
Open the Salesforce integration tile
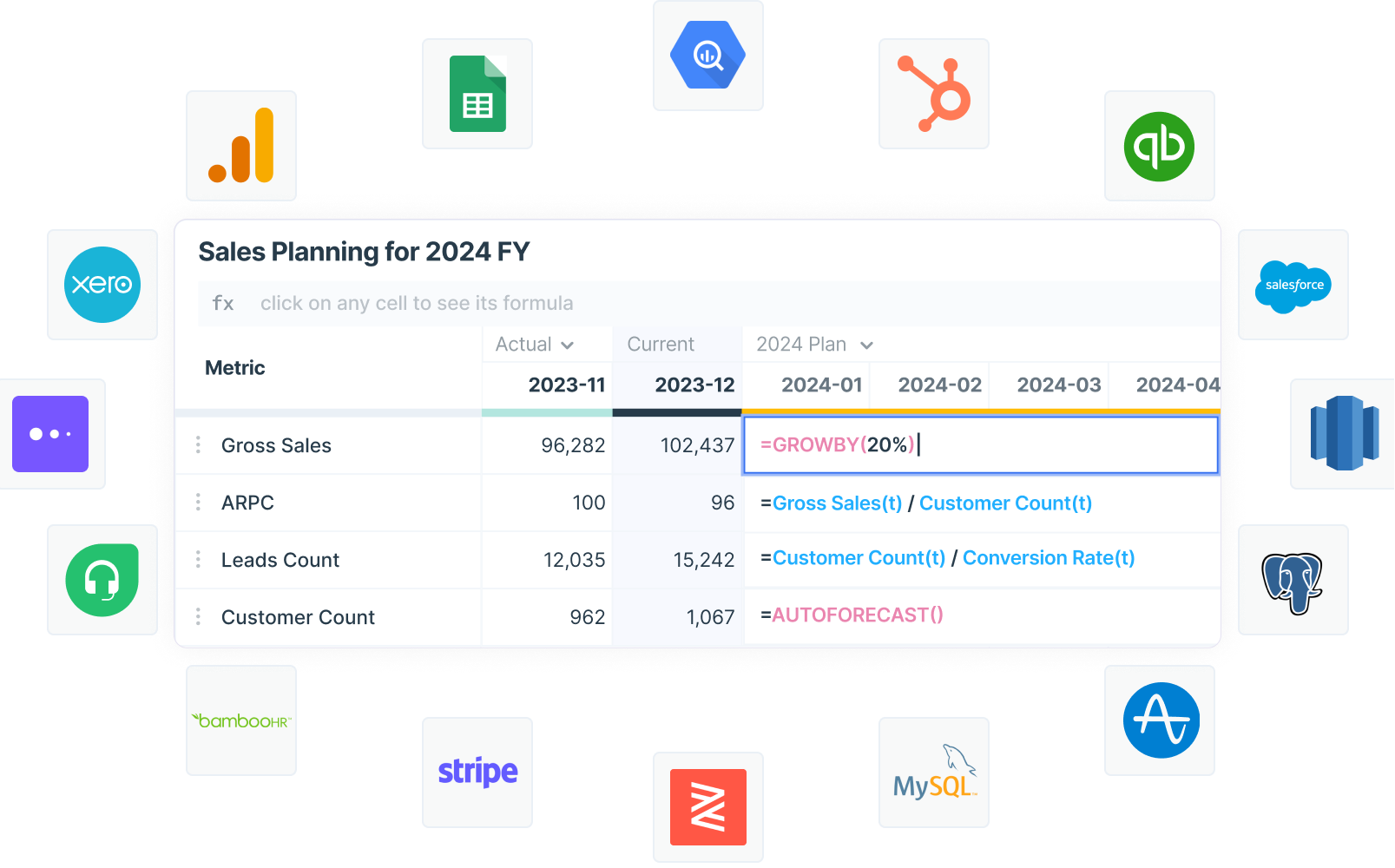(1293, 285)
